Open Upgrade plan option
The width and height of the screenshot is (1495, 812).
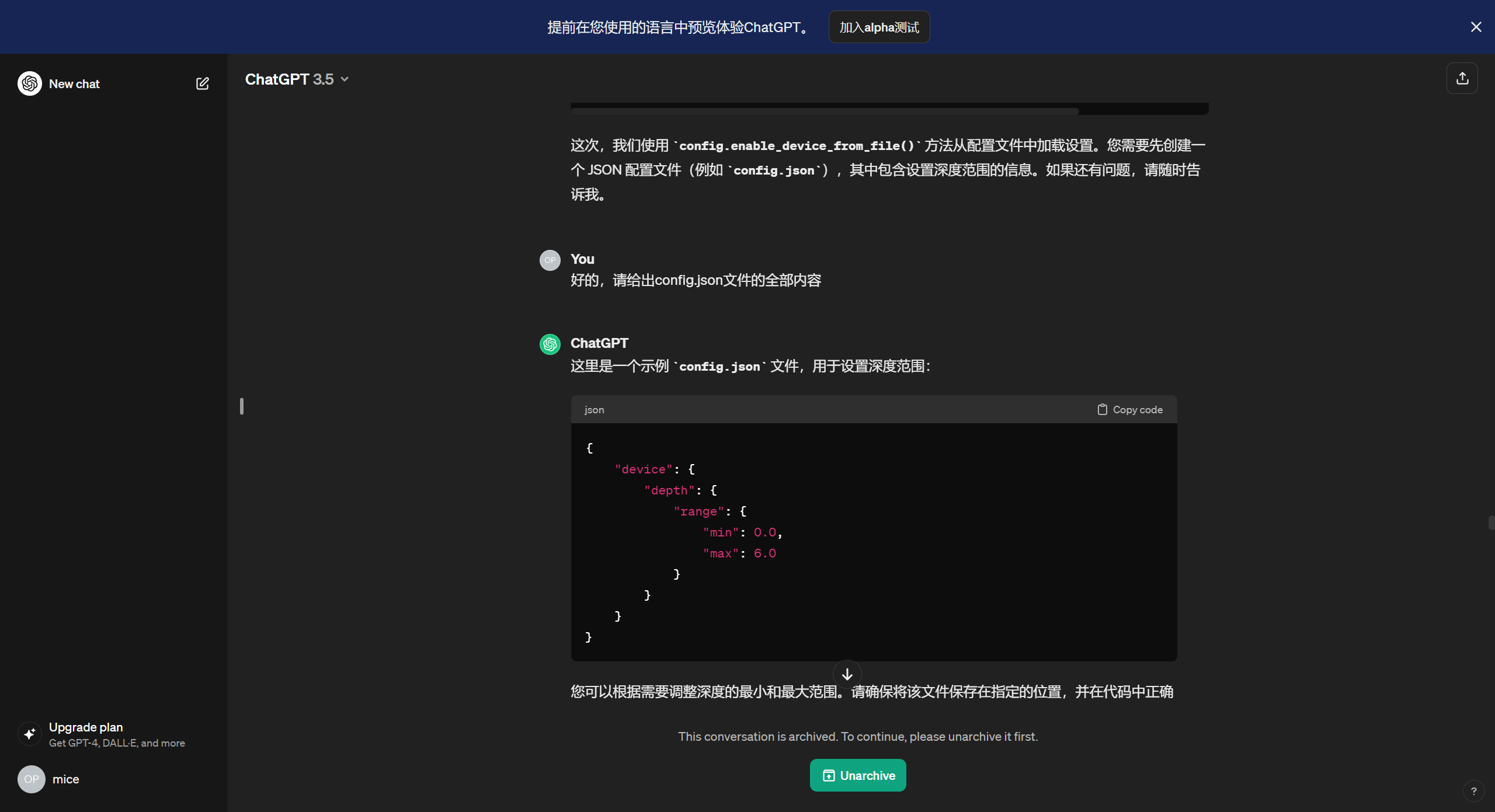(86, 727)
